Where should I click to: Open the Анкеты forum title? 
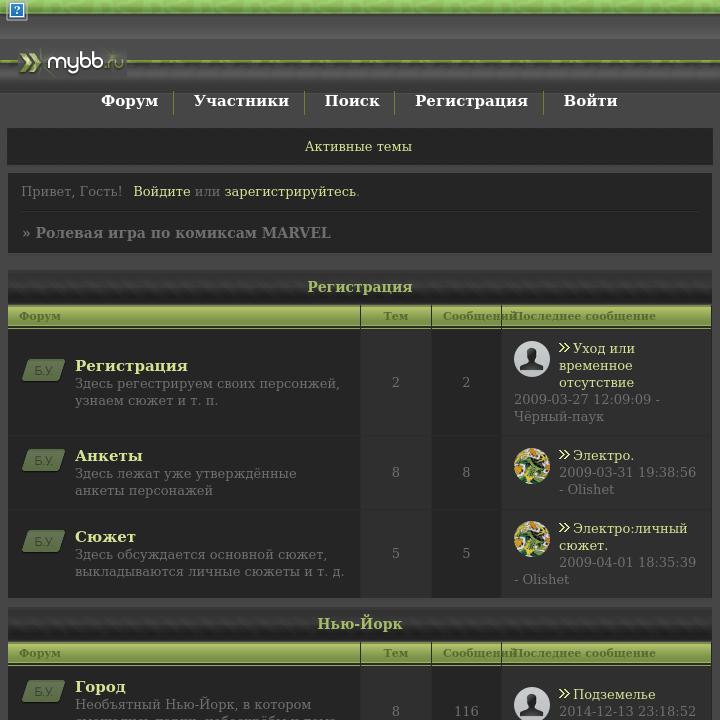coord(109,456)
